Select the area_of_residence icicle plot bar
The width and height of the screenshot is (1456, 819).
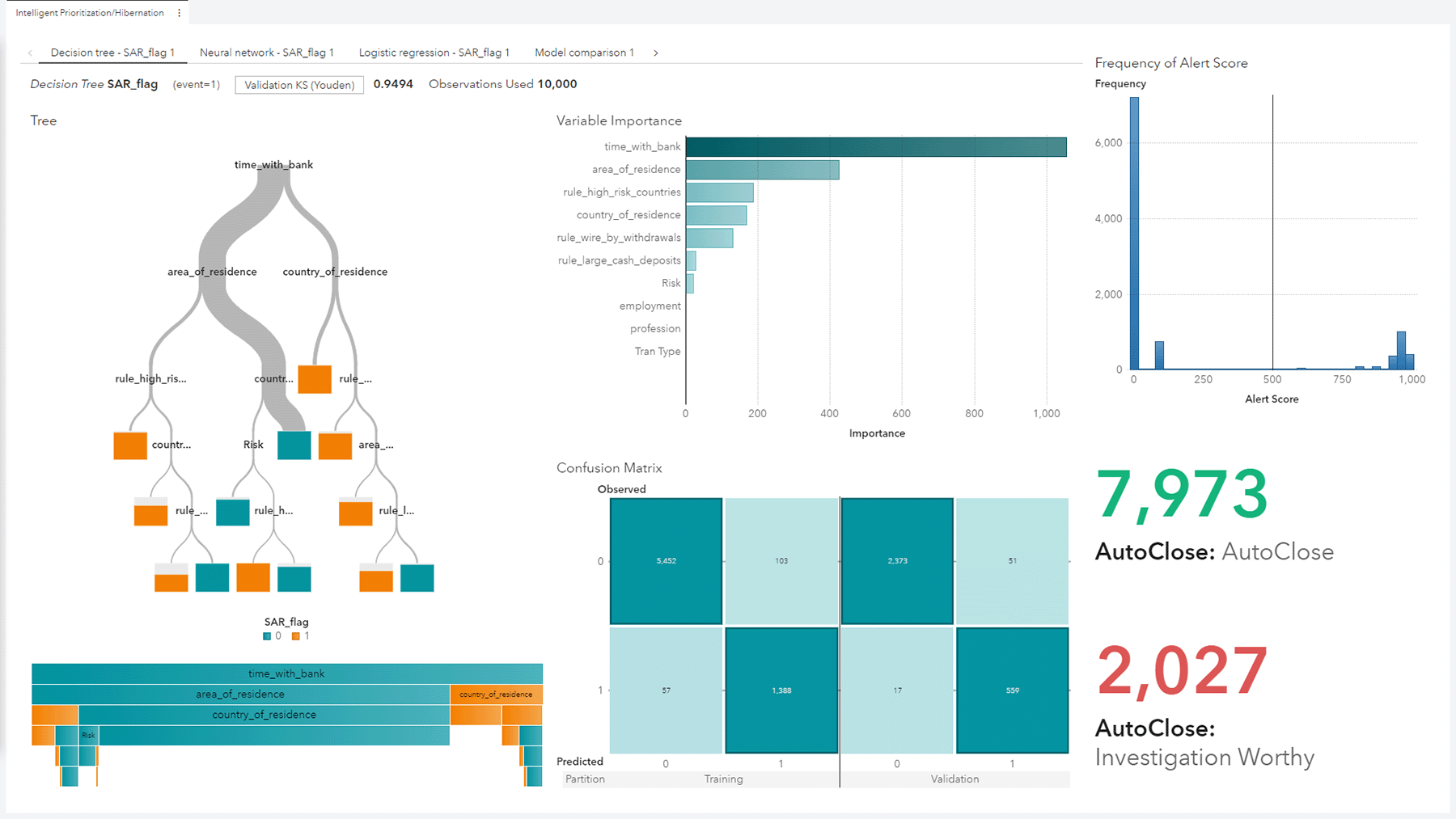[x=240, y=694]
